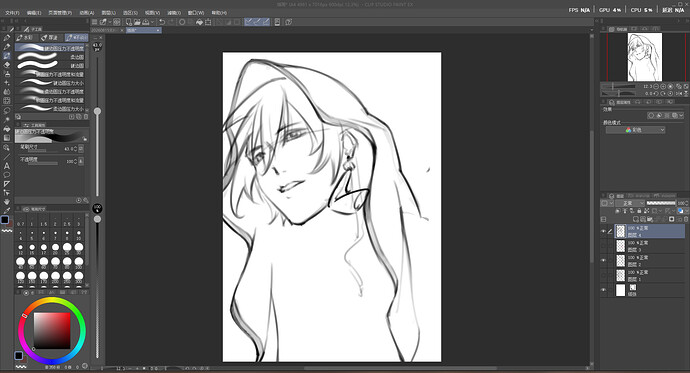Select the Decoration sparkle tool

[x=7, y=83]
